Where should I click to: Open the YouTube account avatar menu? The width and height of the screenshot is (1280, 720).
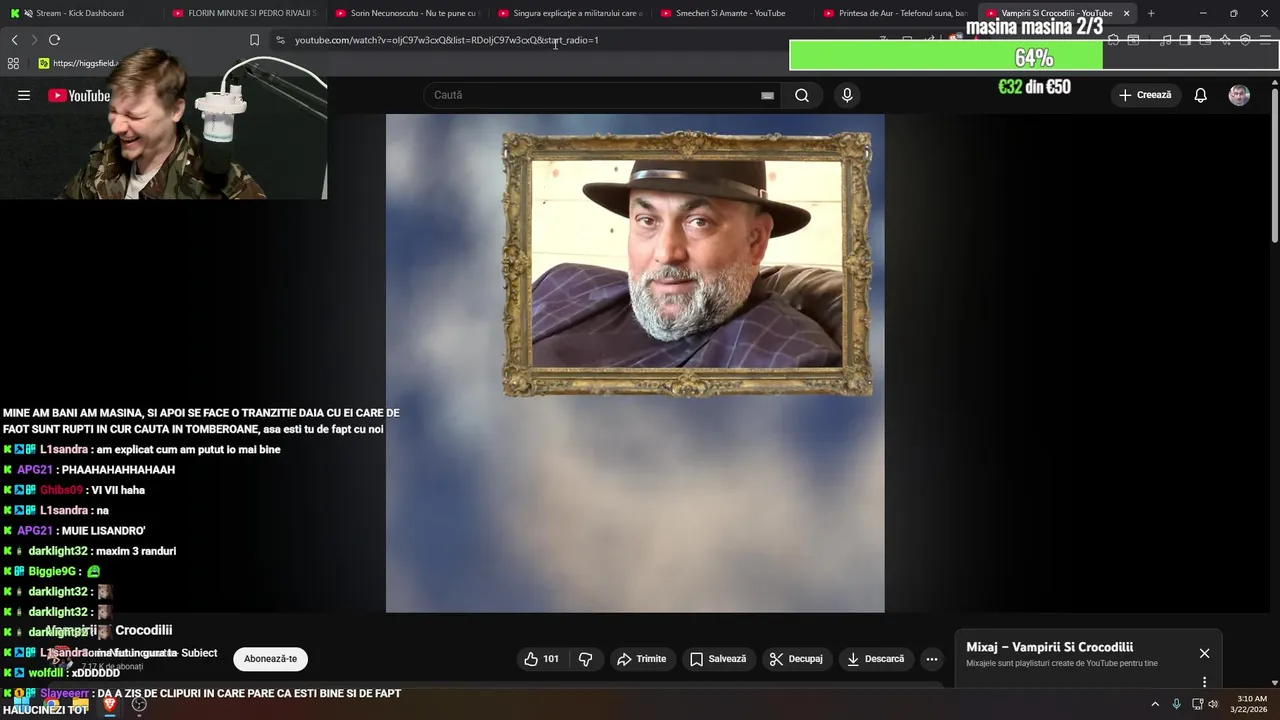(x=1239, y=95)
